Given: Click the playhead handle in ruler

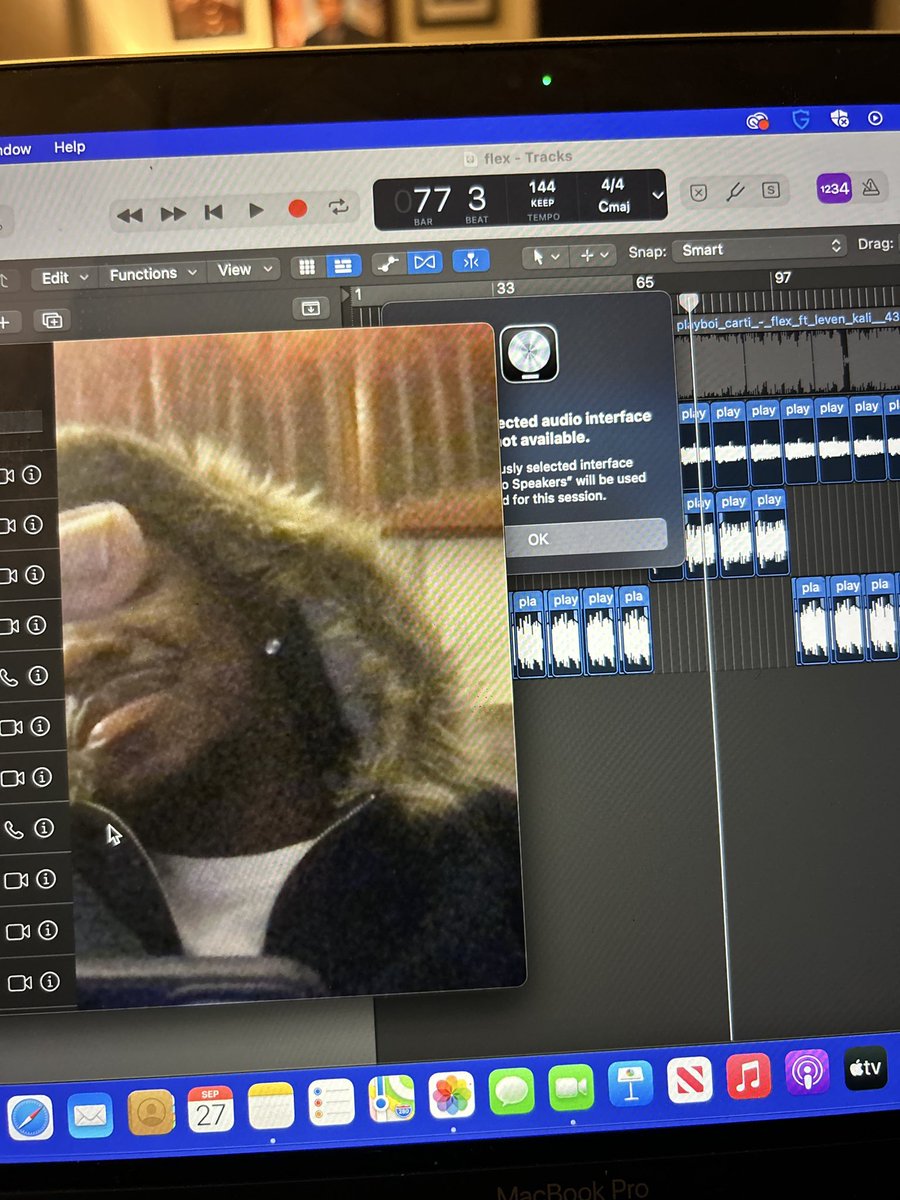Looking at the screenshot, I should click(688, 301).
